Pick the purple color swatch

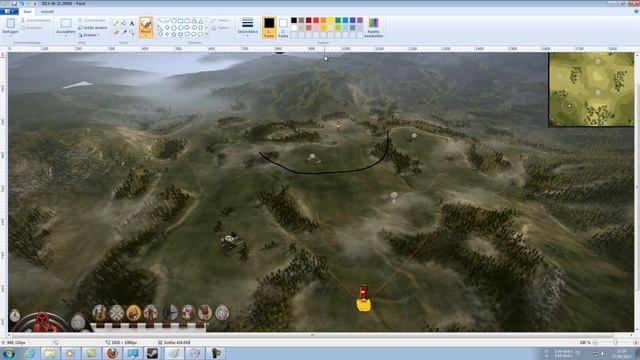[360, 20]
